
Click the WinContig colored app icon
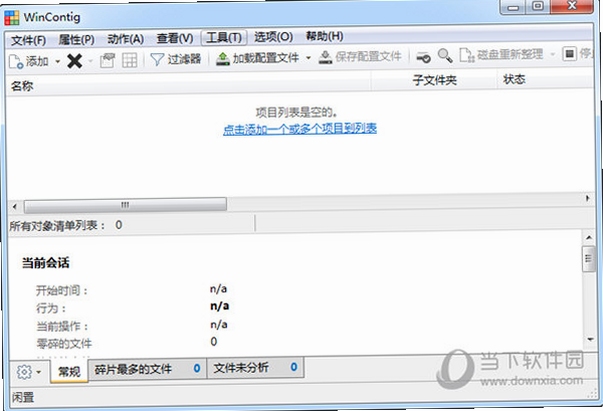coord(12,18)
